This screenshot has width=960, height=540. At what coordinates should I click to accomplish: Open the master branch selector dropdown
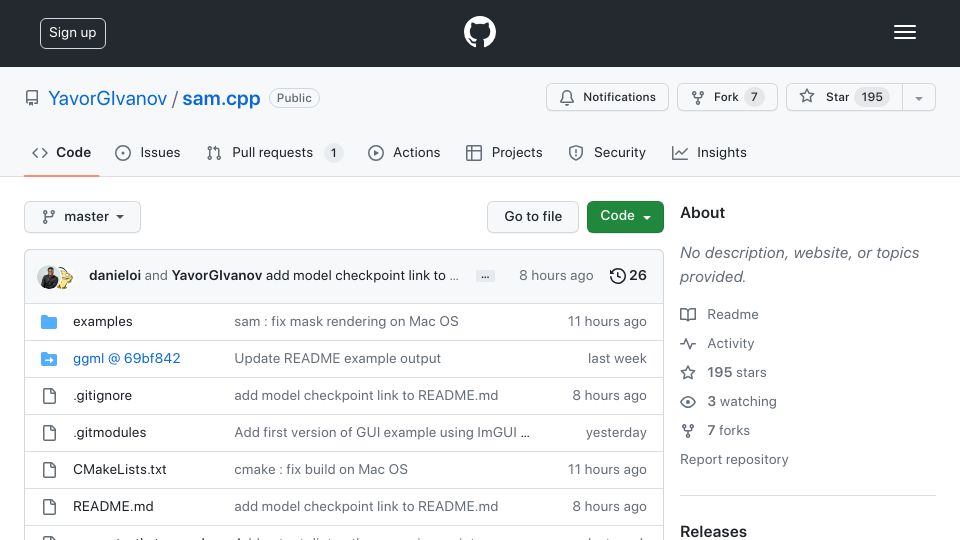83,217
